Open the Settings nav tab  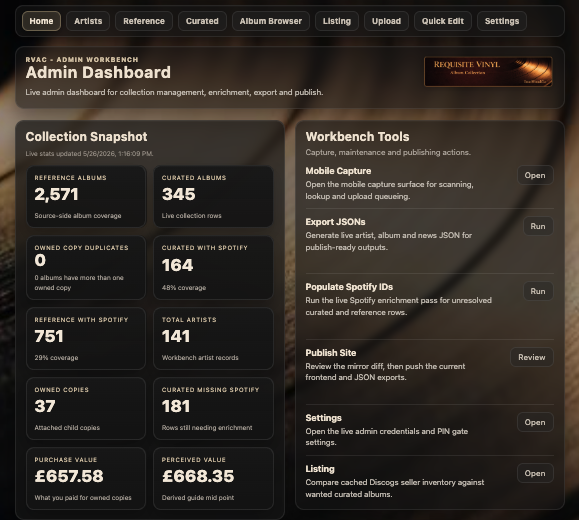(x=502, y=21)
